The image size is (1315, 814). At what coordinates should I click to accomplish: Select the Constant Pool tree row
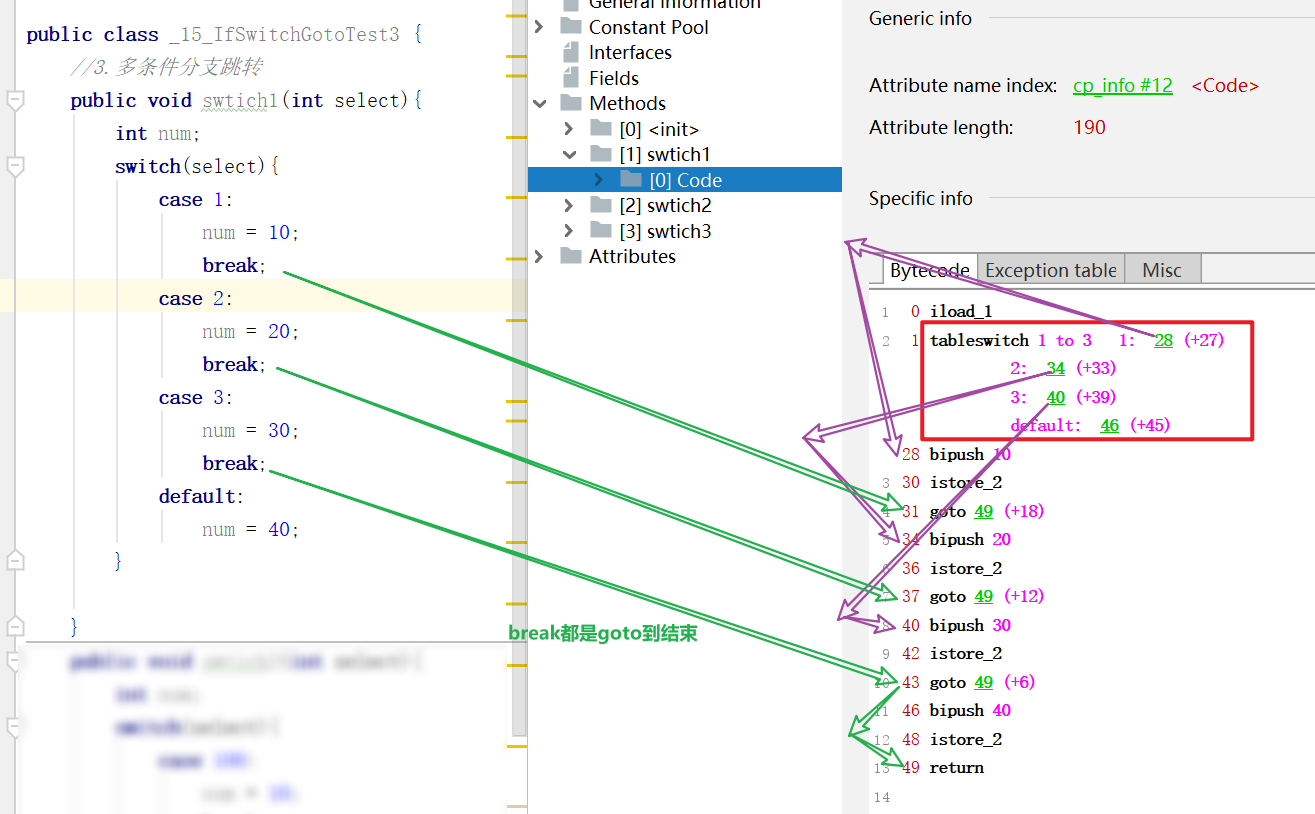(x=685, y=27)
